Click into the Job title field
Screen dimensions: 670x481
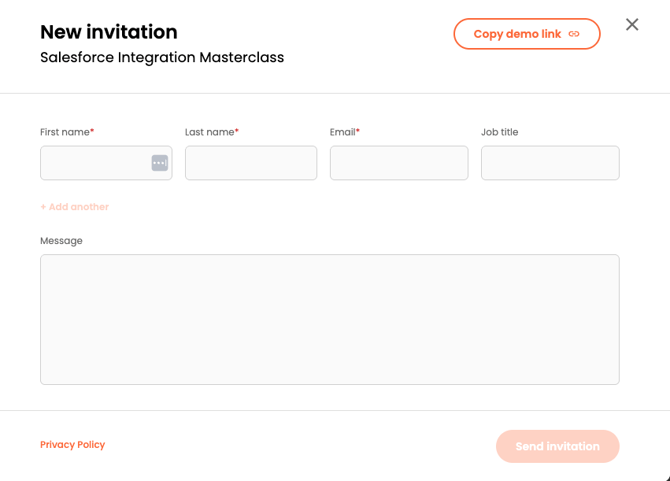point(550,163)
